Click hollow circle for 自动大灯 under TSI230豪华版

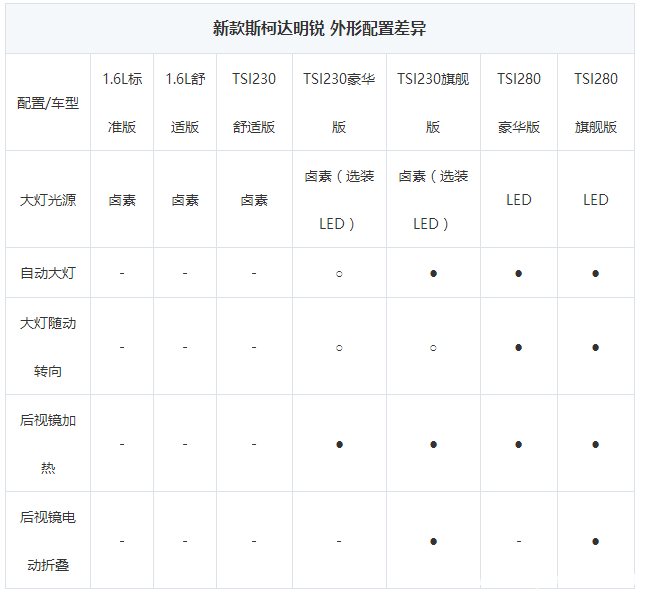click(339, 273)
